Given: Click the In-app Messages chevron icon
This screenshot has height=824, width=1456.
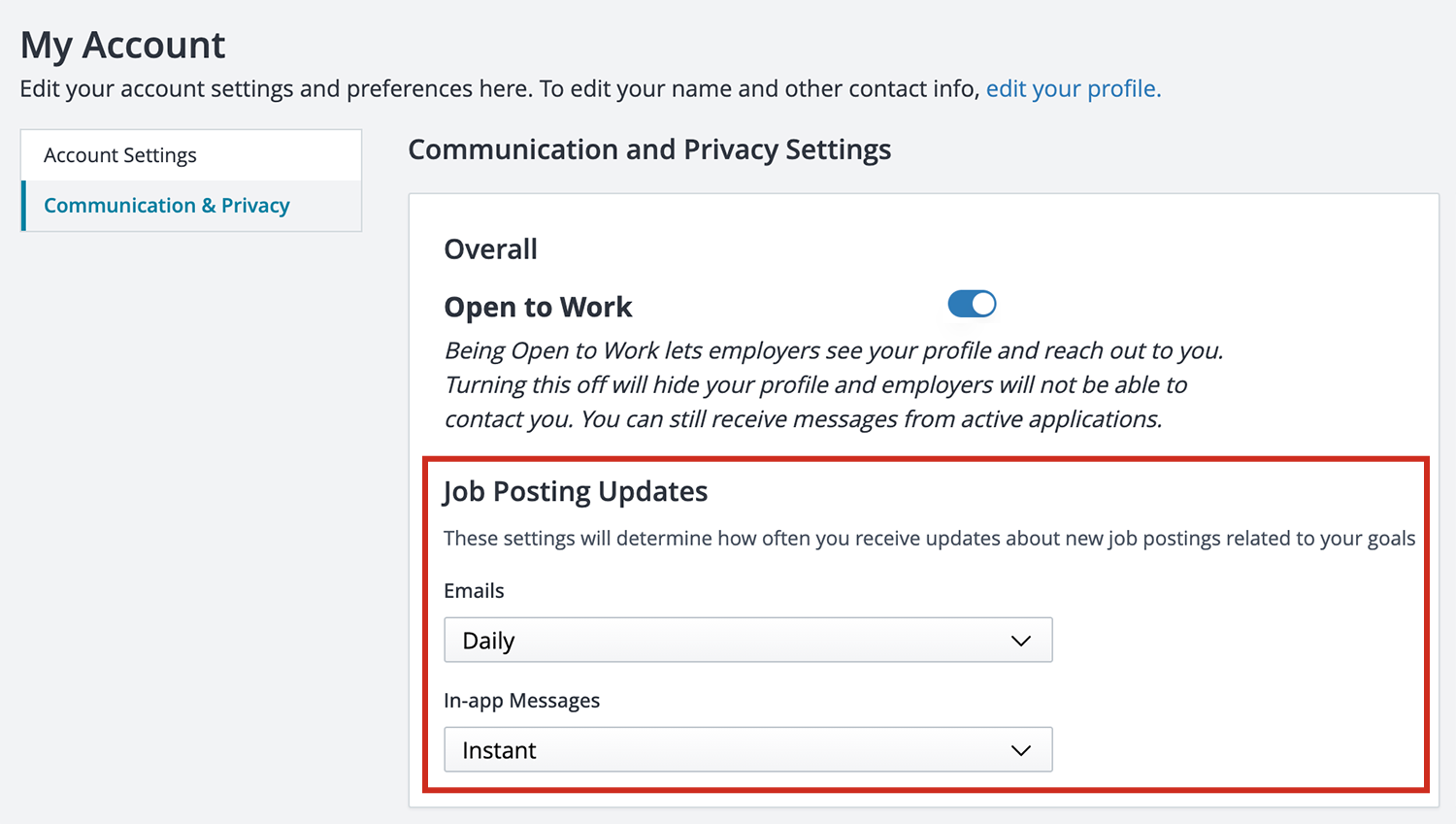Looking at the screenshot, I should [x=1019, y=750].
